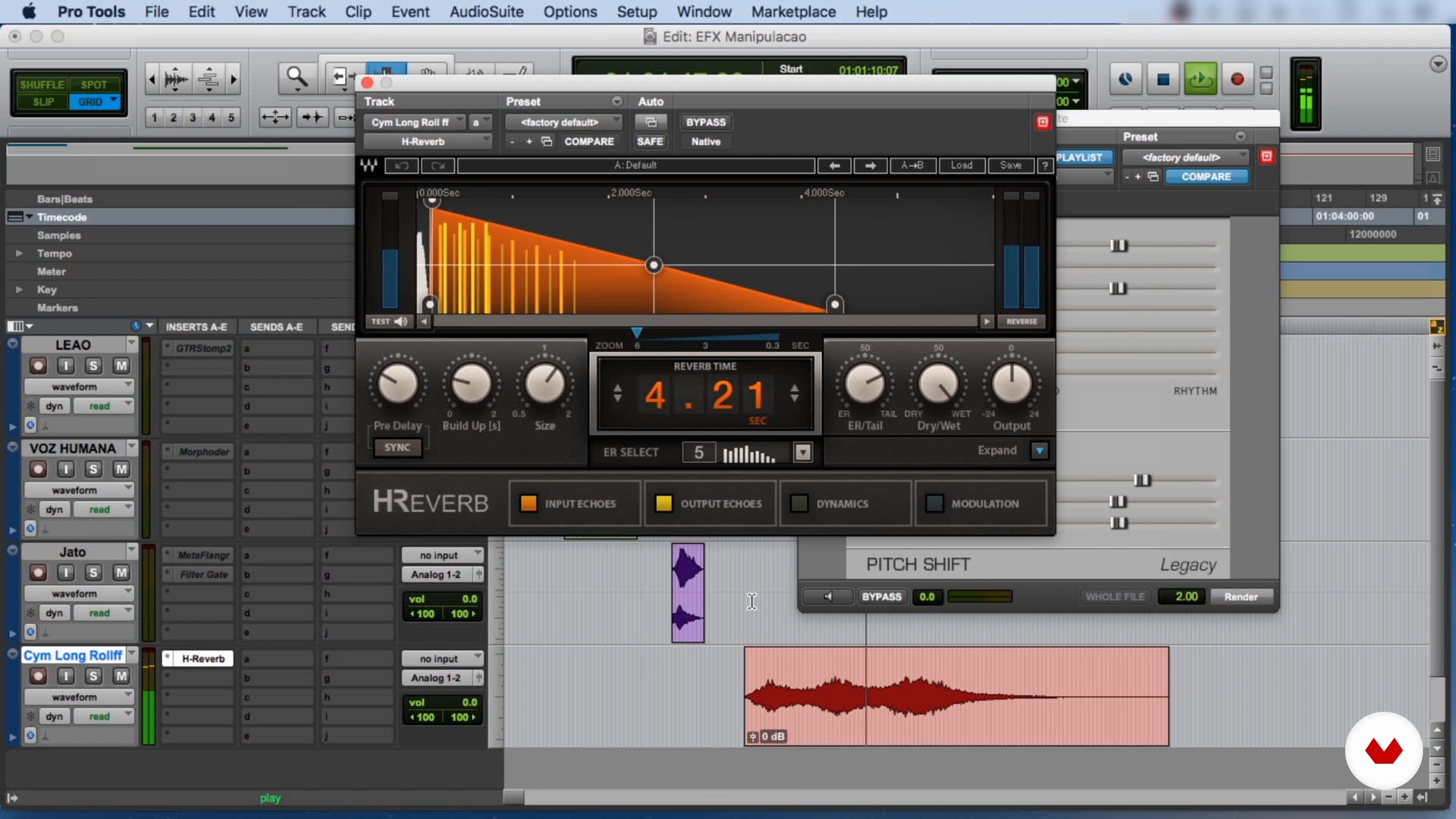
Task: Click COMPARE in H-Reverb header
Action: (588, 142)
